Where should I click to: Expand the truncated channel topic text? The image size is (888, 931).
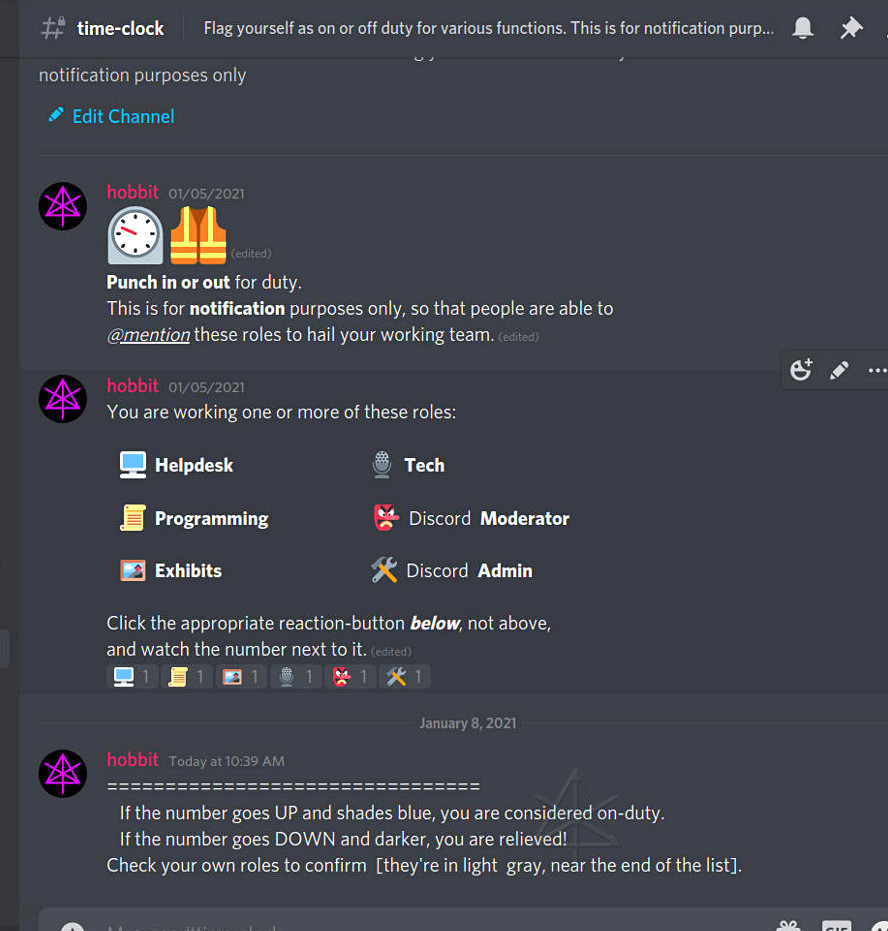pos(489,28)
